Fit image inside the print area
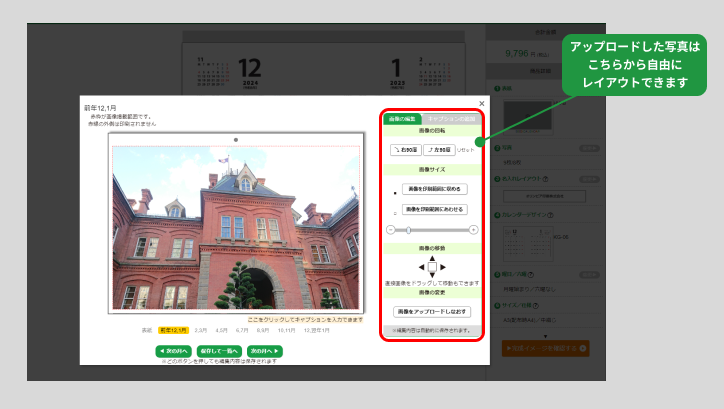724x409 pixels. (x=436, y=188)
